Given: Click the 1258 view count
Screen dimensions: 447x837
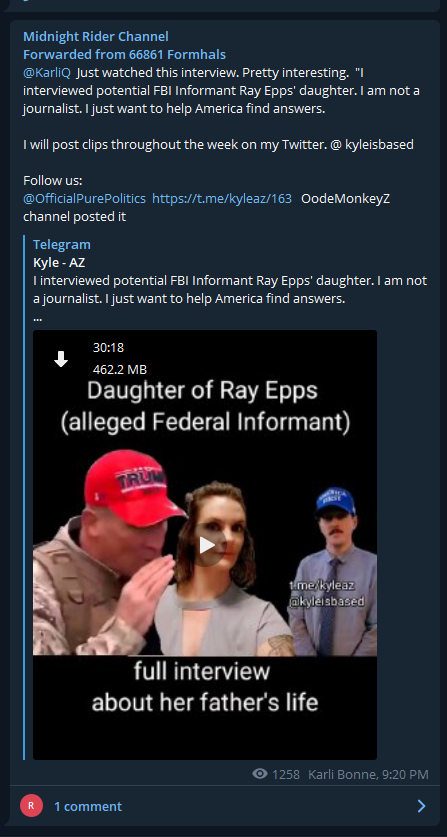Looking at the screenshot, I should tap(286, 774).
